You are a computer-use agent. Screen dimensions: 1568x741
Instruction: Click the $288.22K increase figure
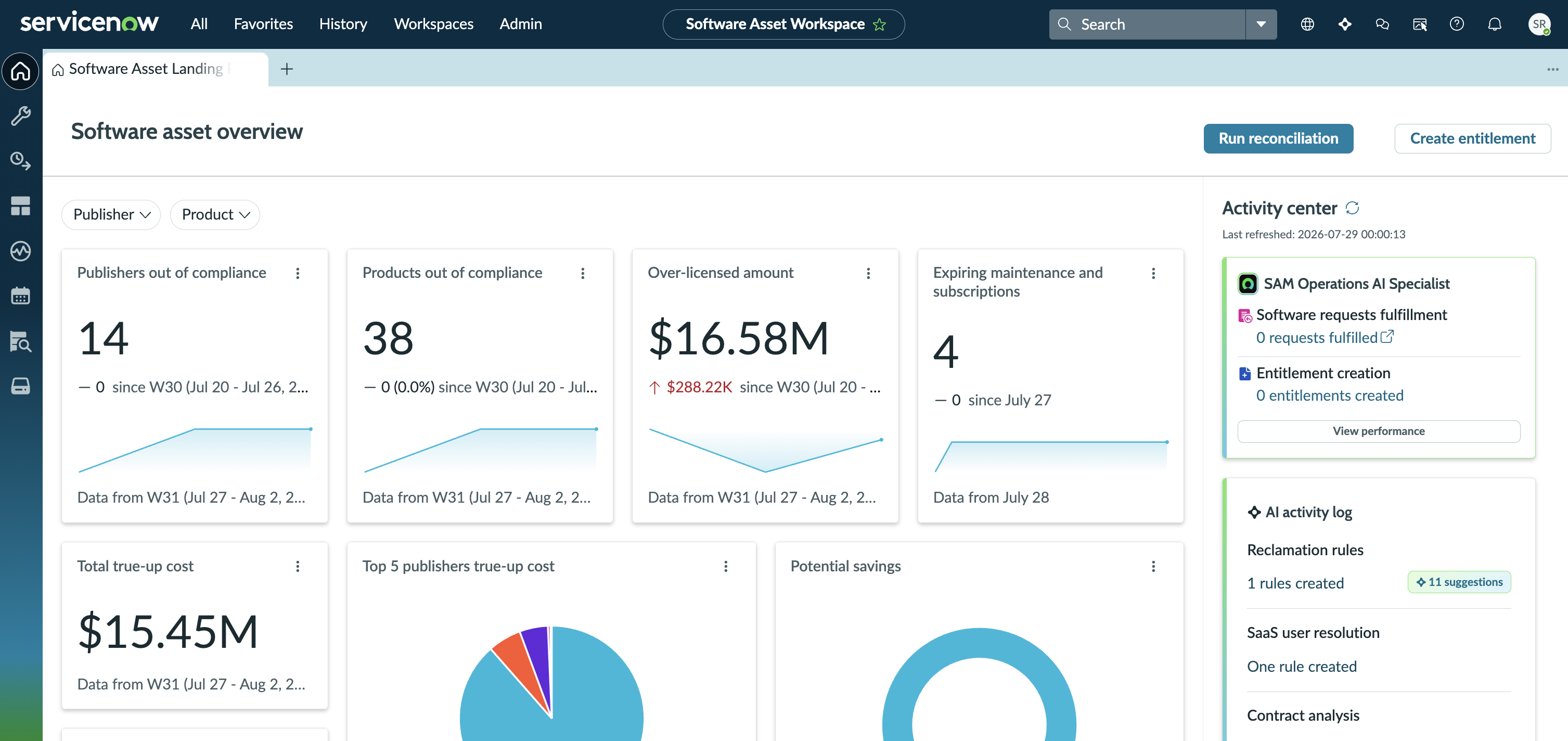pos(699,387)
